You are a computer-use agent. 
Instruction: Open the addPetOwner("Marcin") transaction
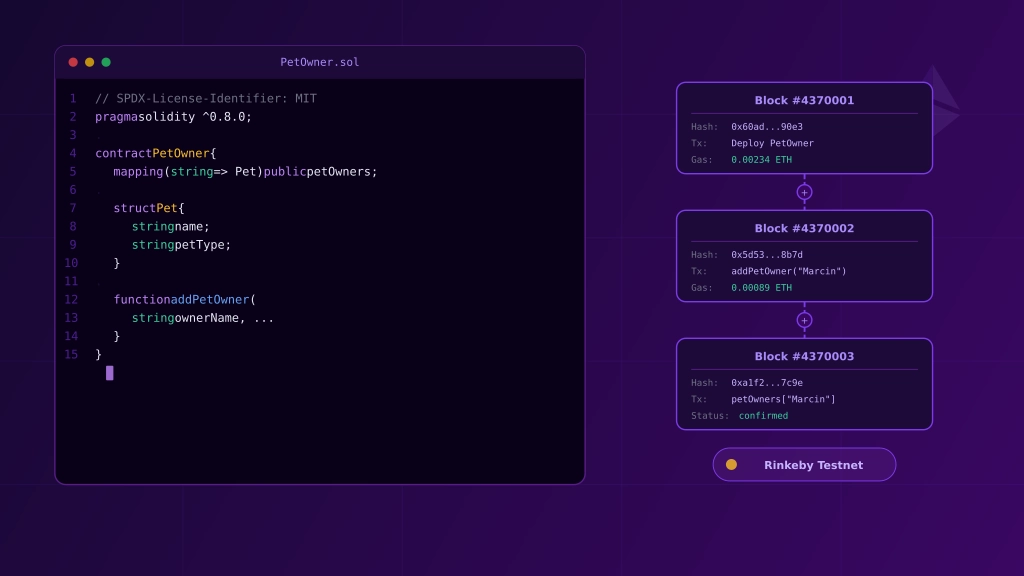point(789,271)
